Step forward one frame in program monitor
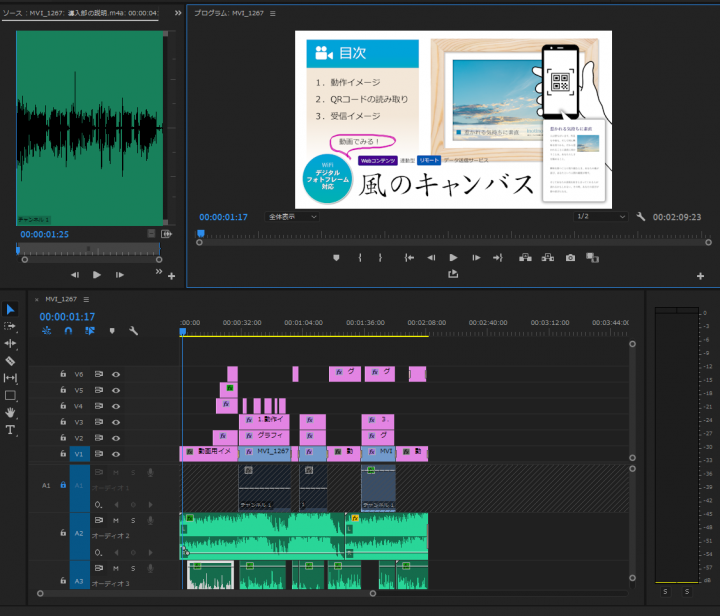Viewport: 720px width, 616px height. (x=476, y=258)
